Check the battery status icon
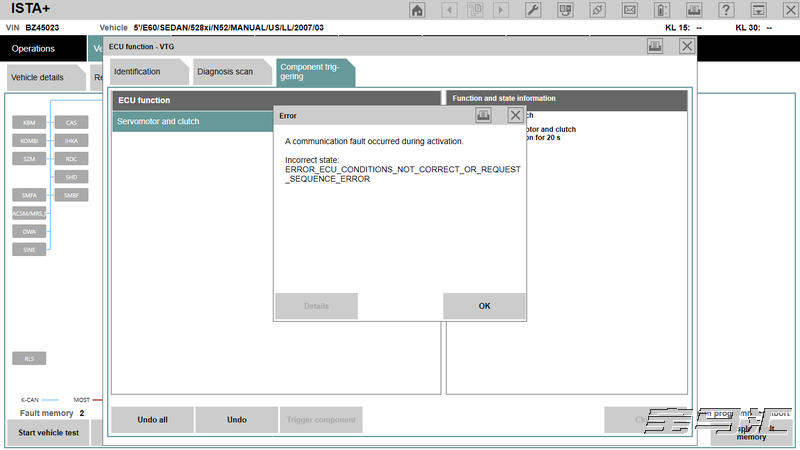The height and width of the screenshot is (450, 800). 662,10
